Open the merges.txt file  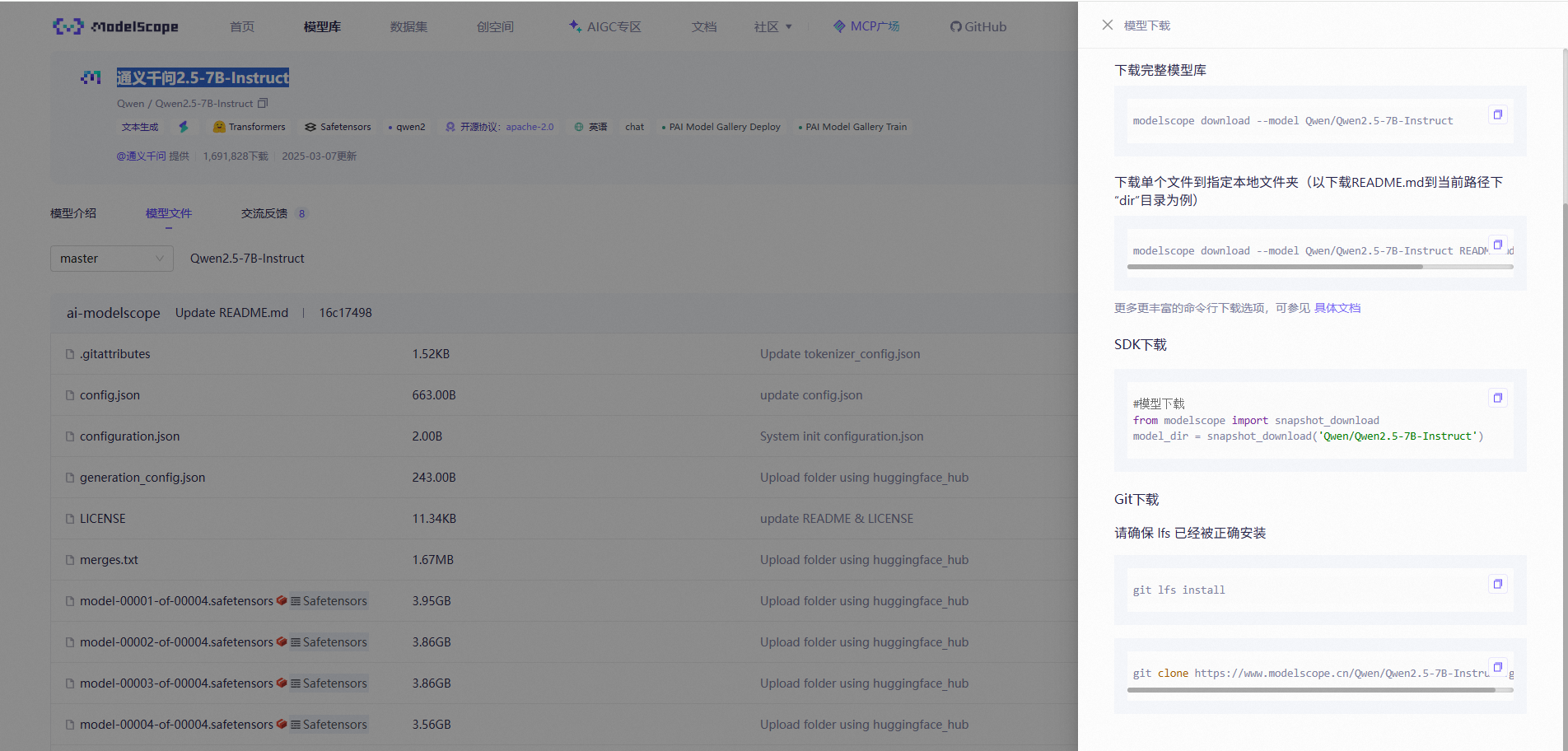pyautogui.click(x=109, y=560)
